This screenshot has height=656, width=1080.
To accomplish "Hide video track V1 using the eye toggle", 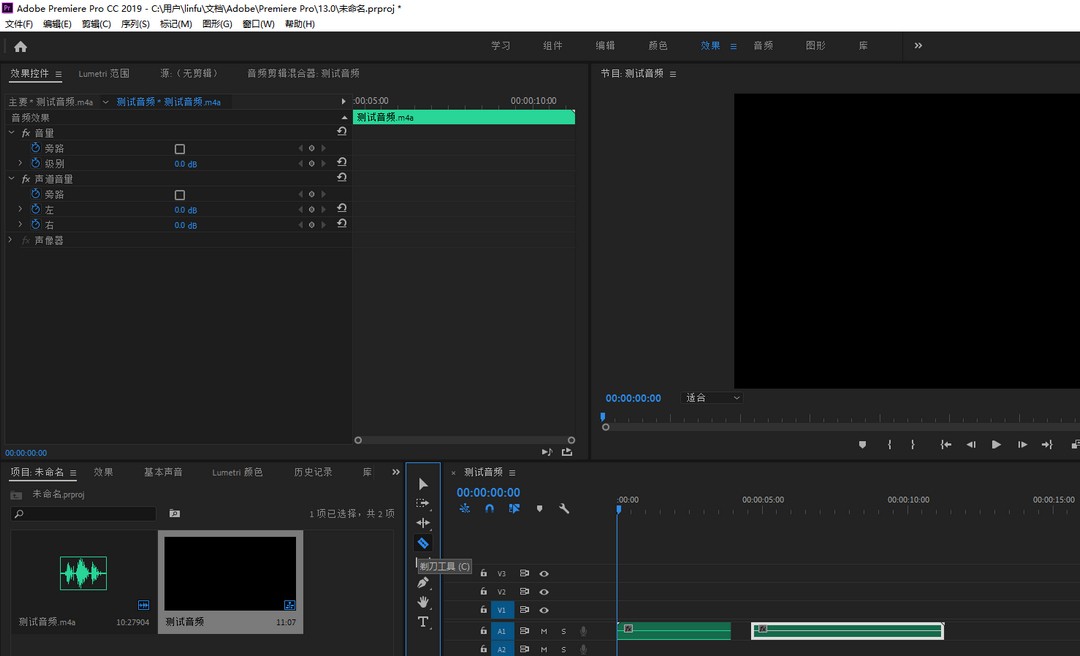I will tap(544, 610).
